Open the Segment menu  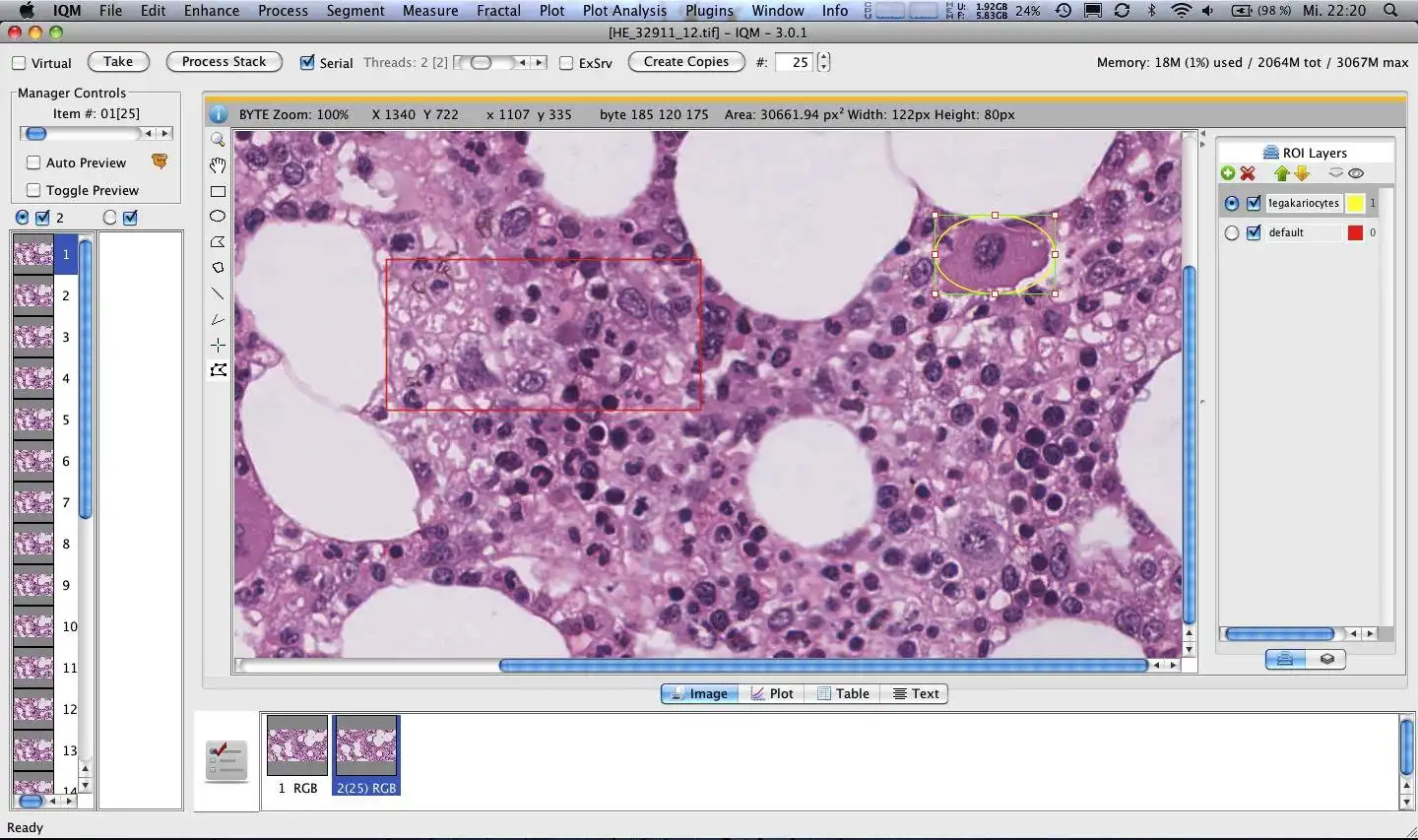354,11
